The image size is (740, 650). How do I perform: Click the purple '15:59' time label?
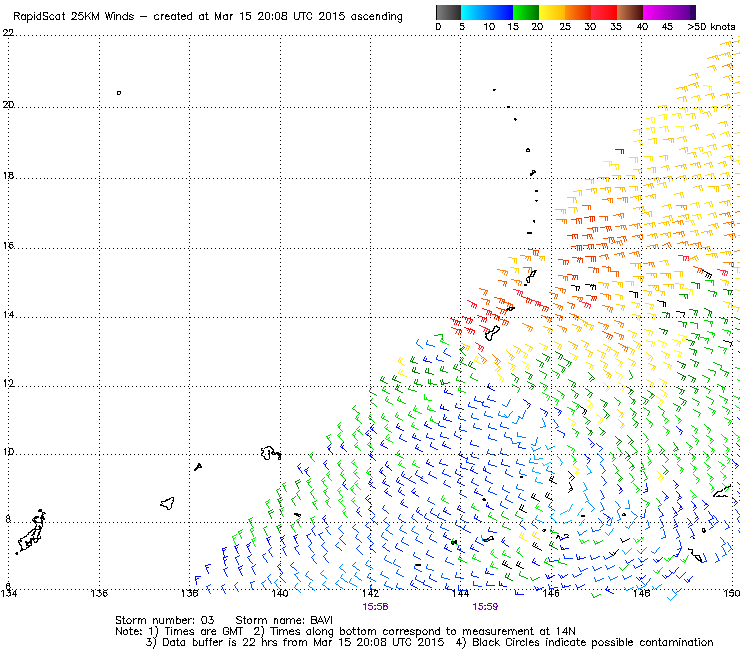click(485, 607)
